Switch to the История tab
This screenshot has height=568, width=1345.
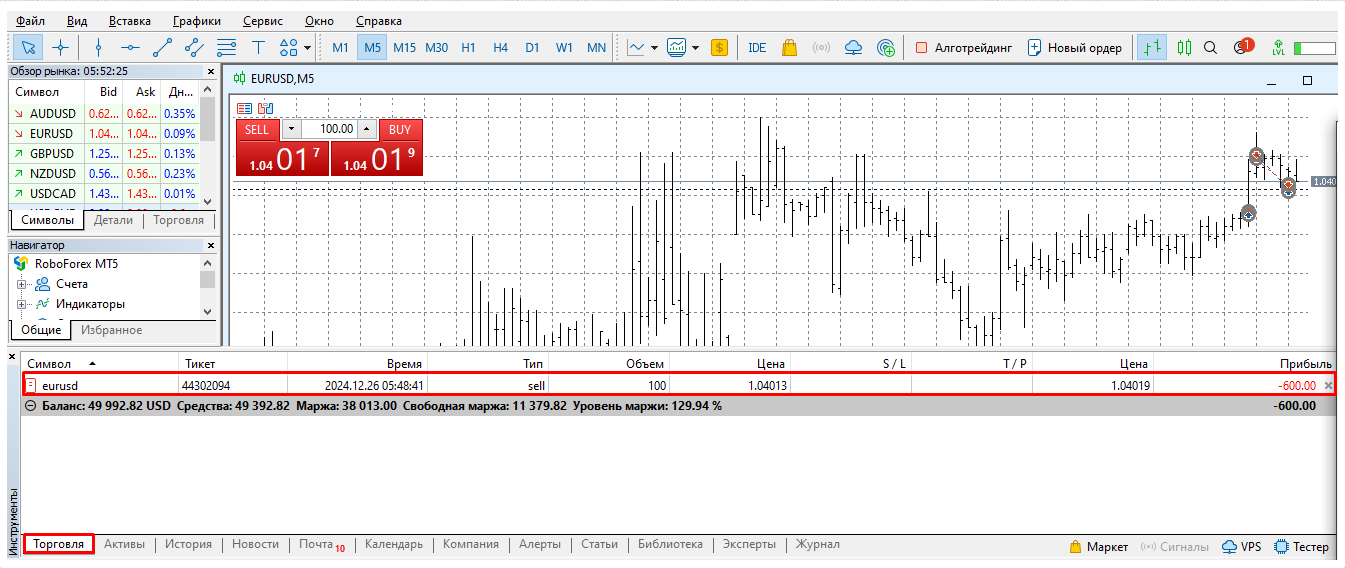tap(189, 544)
